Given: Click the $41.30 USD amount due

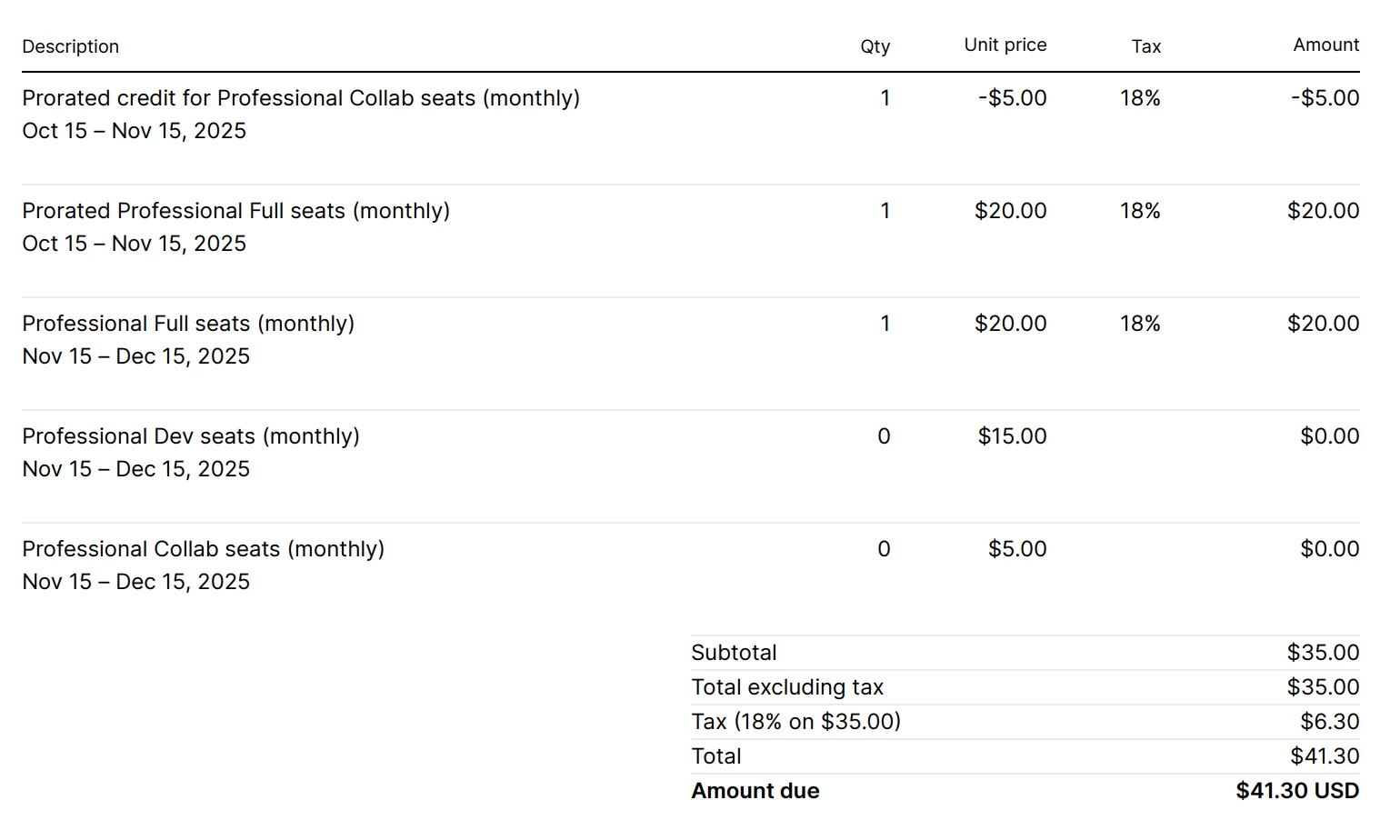Looking at the screenshot, I should pos(1296,791).
